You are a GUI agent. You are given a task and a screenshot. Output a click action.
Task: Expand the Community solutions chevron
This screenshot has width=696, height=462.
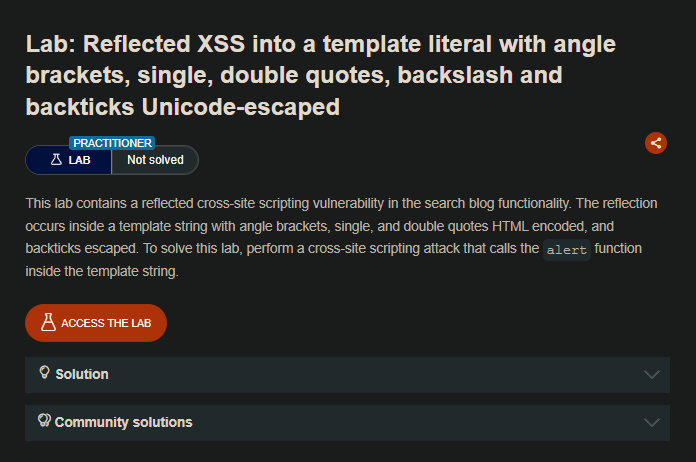[x=652, y=422]
